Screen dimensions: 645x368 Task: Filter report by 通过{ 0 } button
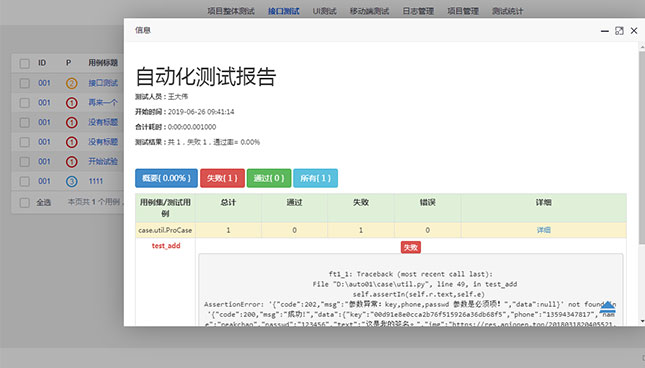point(269,178)
